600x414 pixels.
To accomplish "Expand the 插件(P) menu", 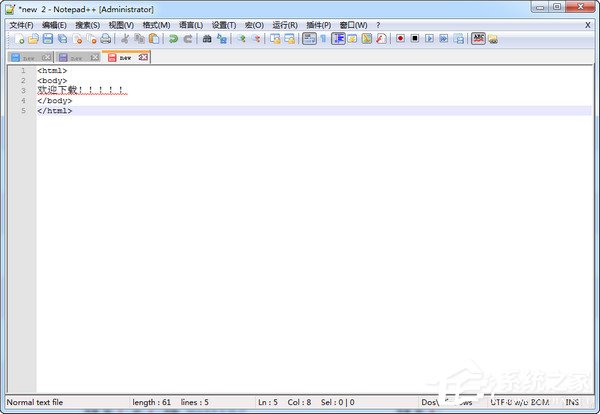I will coord(320,24).
